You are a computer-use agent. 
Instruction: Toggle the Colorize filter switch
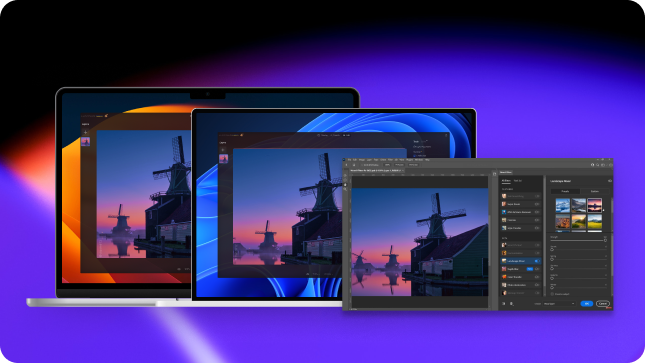click(x=537, y=220)
